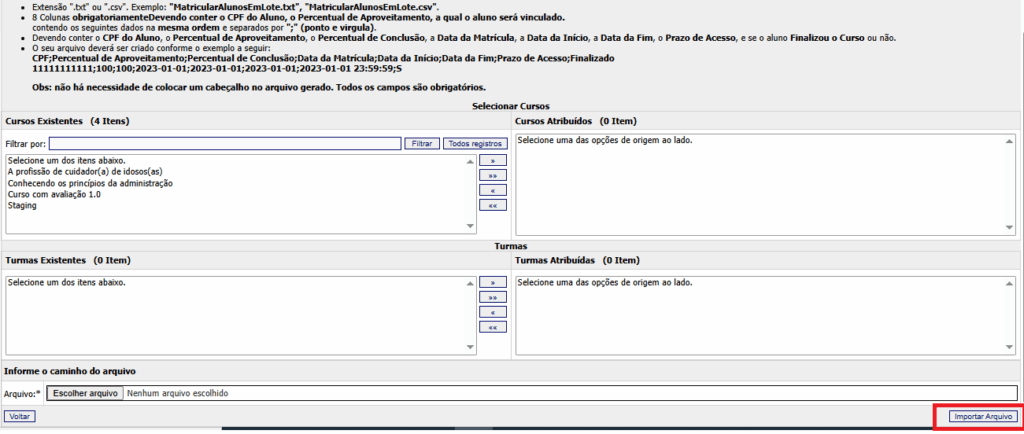Select the 'Staging' course item
1024x434 pixels.
[22, 206]
